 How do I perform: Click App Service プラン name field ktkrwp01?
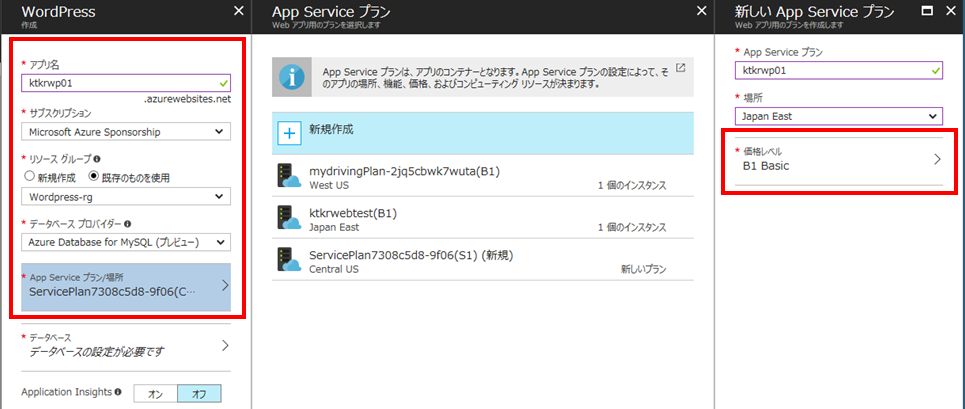[839, 71]
